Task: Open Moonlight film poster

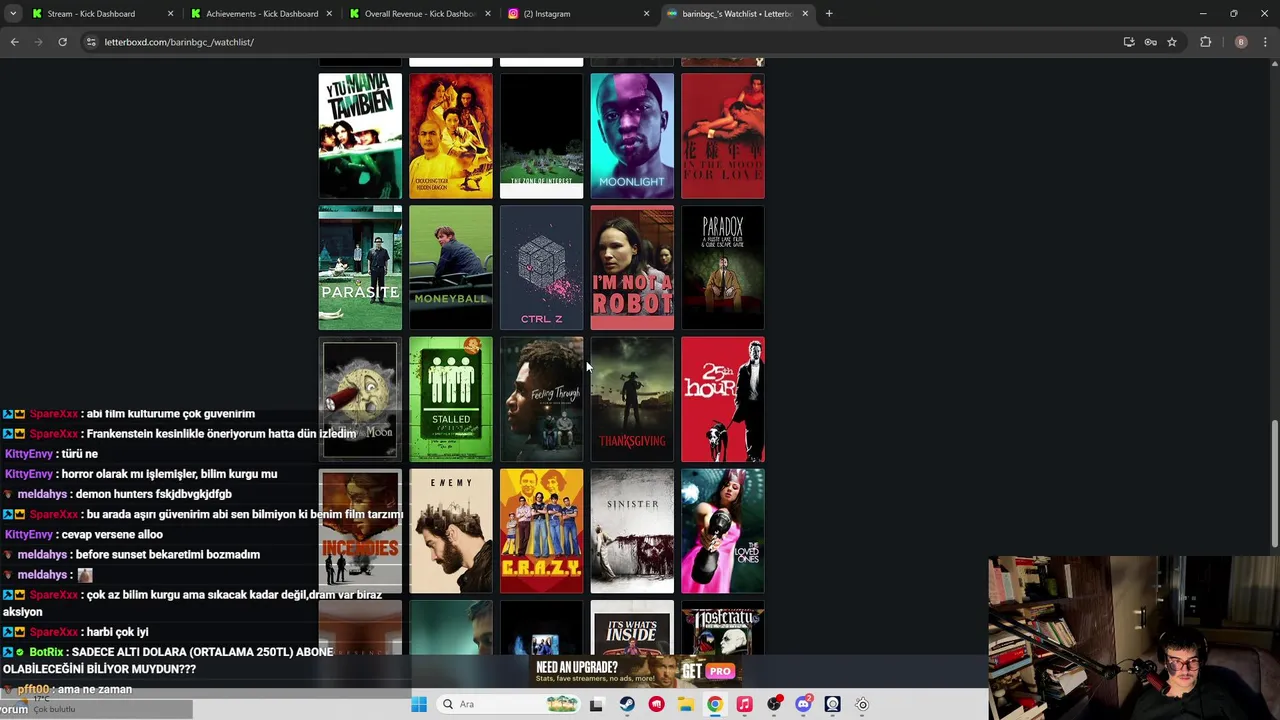Action: (632, 136)
